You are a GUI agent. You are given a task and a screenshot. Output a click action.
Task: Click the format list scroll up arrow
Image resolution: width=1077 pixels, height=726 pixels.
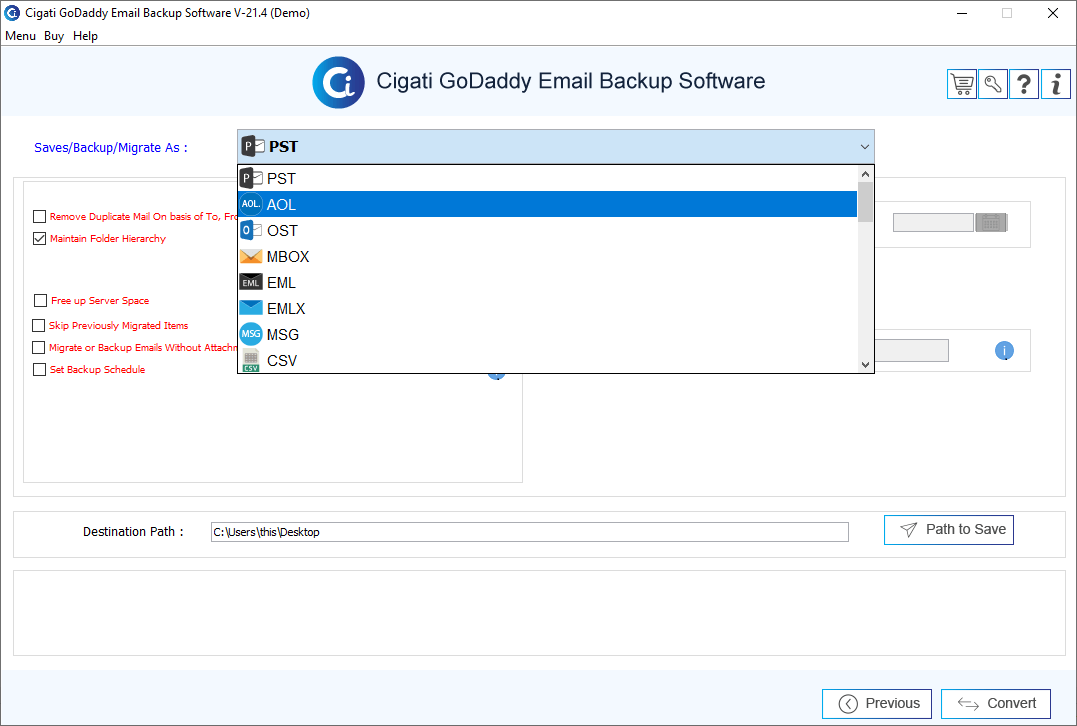[865, 174]
